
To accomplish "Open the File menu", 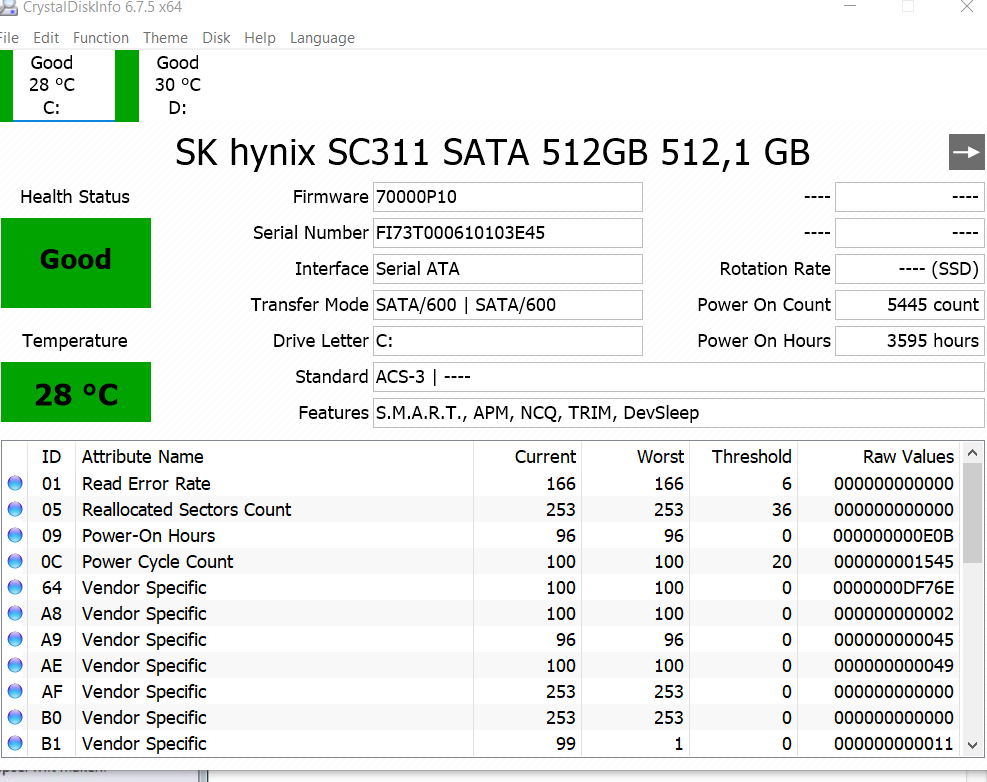I will coord(9,38).
